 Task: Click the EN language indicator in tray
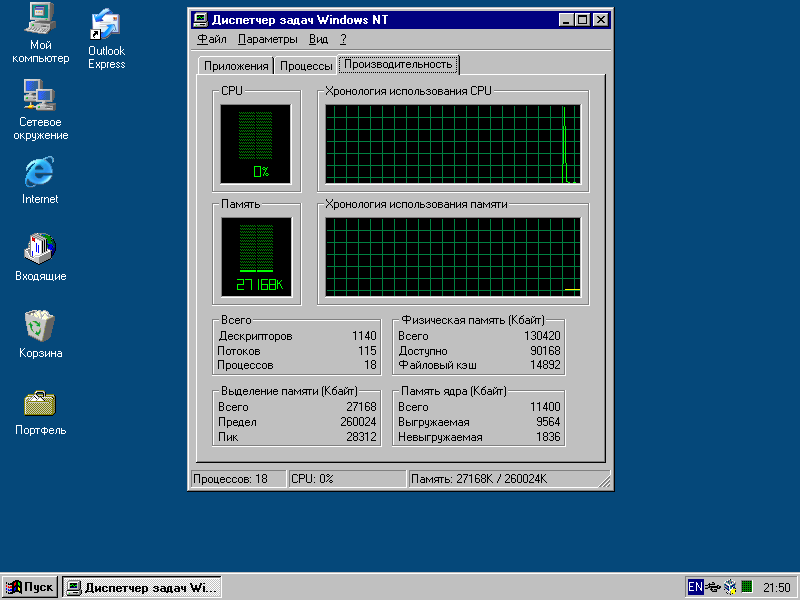click(x=695, y=587)
